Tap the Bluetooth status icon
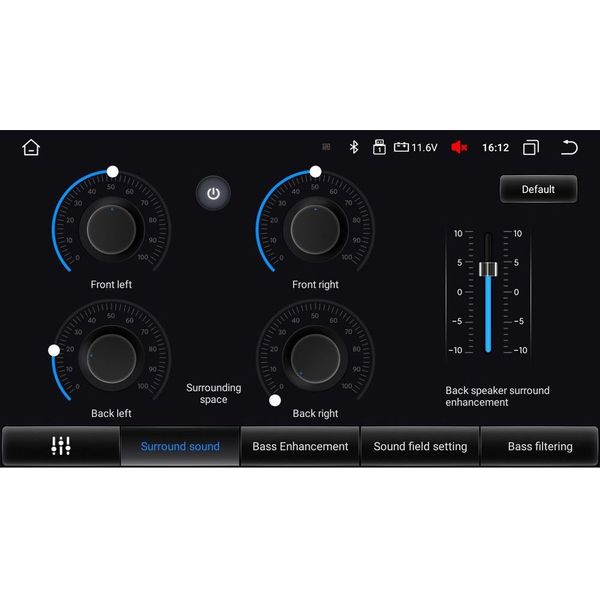600x600 pixels. [353, 147]
